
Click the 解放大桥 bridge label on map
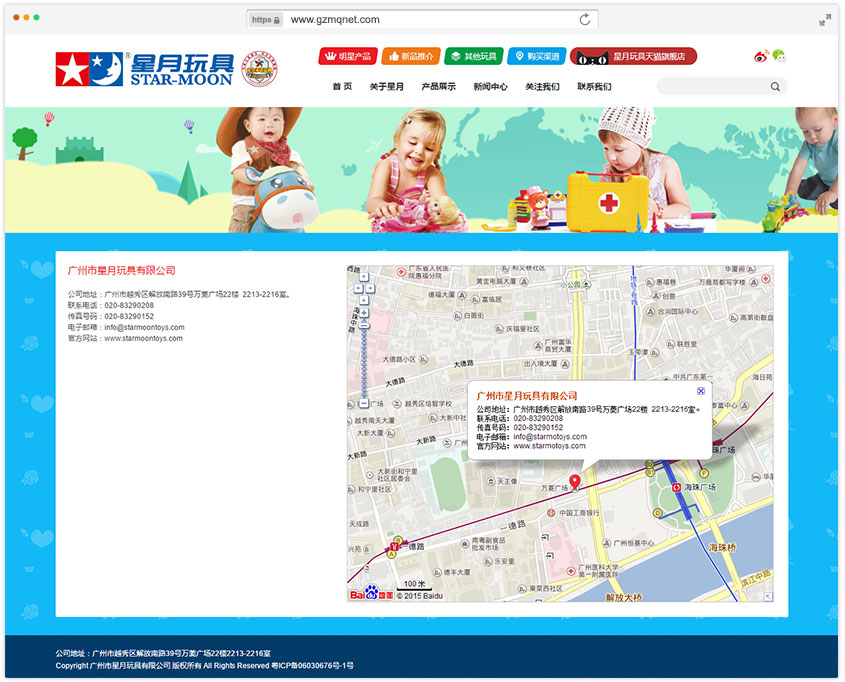point(624,597)
